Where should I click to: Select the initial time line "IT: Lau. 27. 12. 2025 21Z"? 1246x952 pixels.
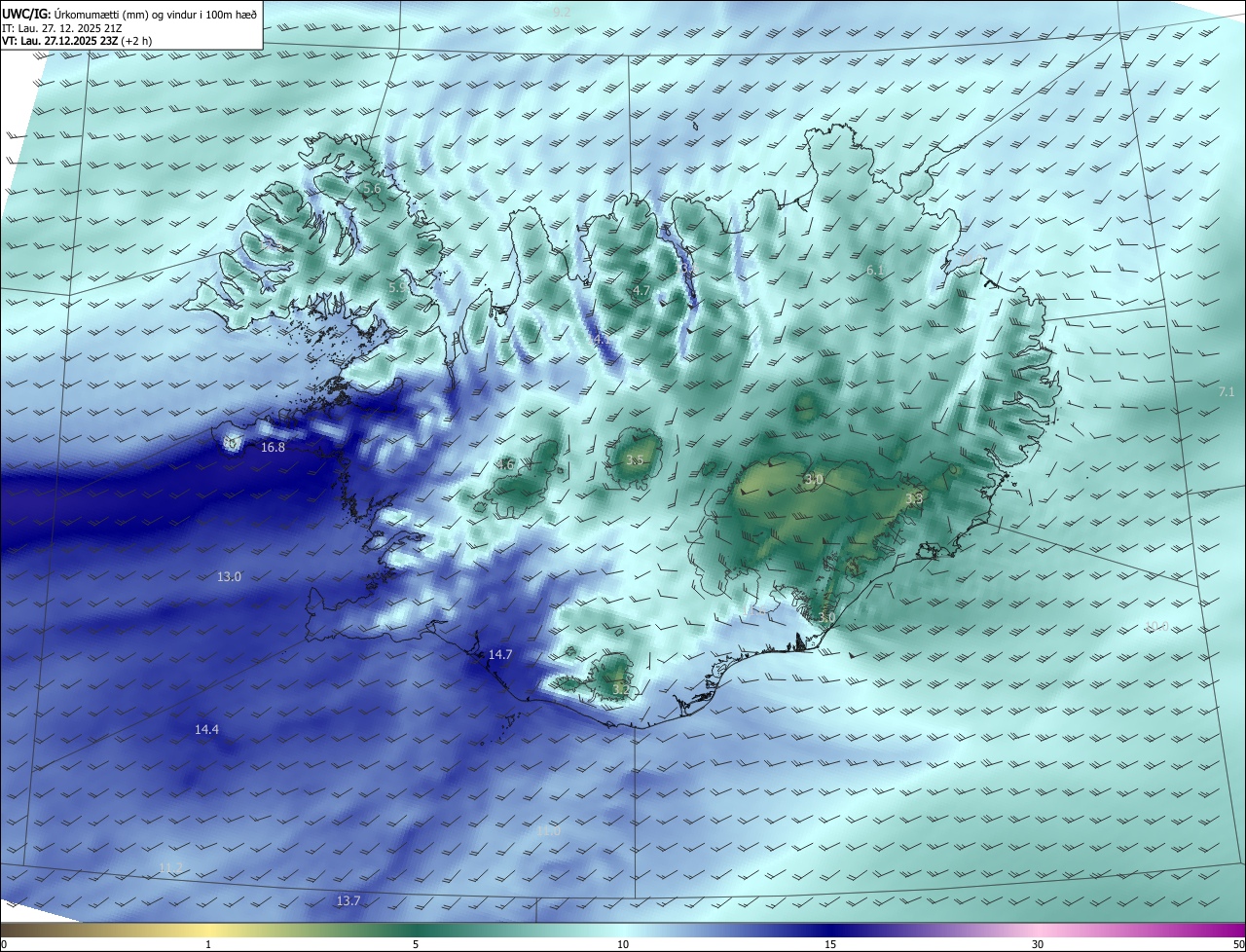63,28
